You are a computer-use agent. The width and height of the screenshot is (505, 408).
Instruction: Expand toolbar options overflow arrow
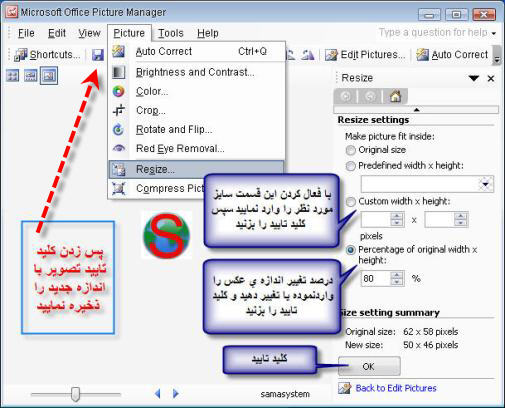pos(497,55)
